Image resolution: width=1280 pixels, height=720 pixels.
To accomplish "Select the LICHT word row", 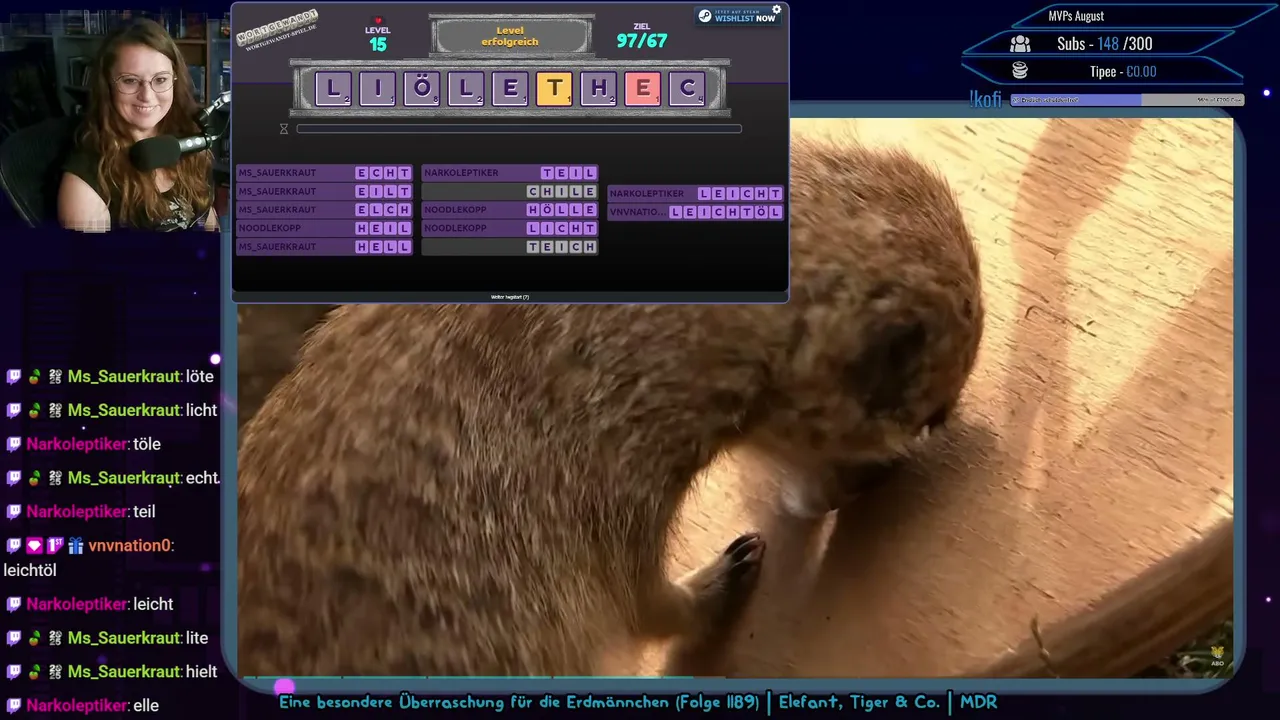I will coord(510,228).
